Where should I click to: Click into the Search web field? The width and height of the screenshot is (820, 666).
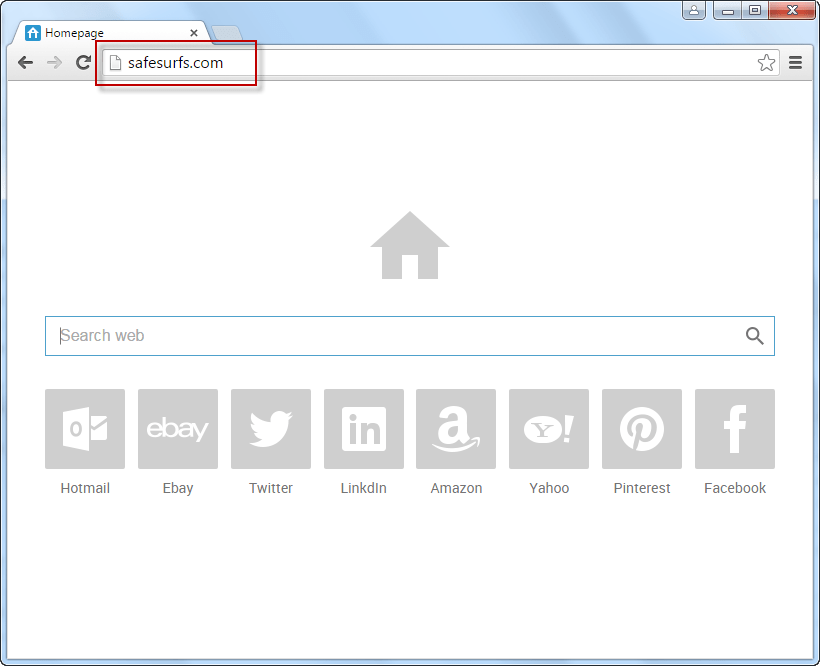410,336
